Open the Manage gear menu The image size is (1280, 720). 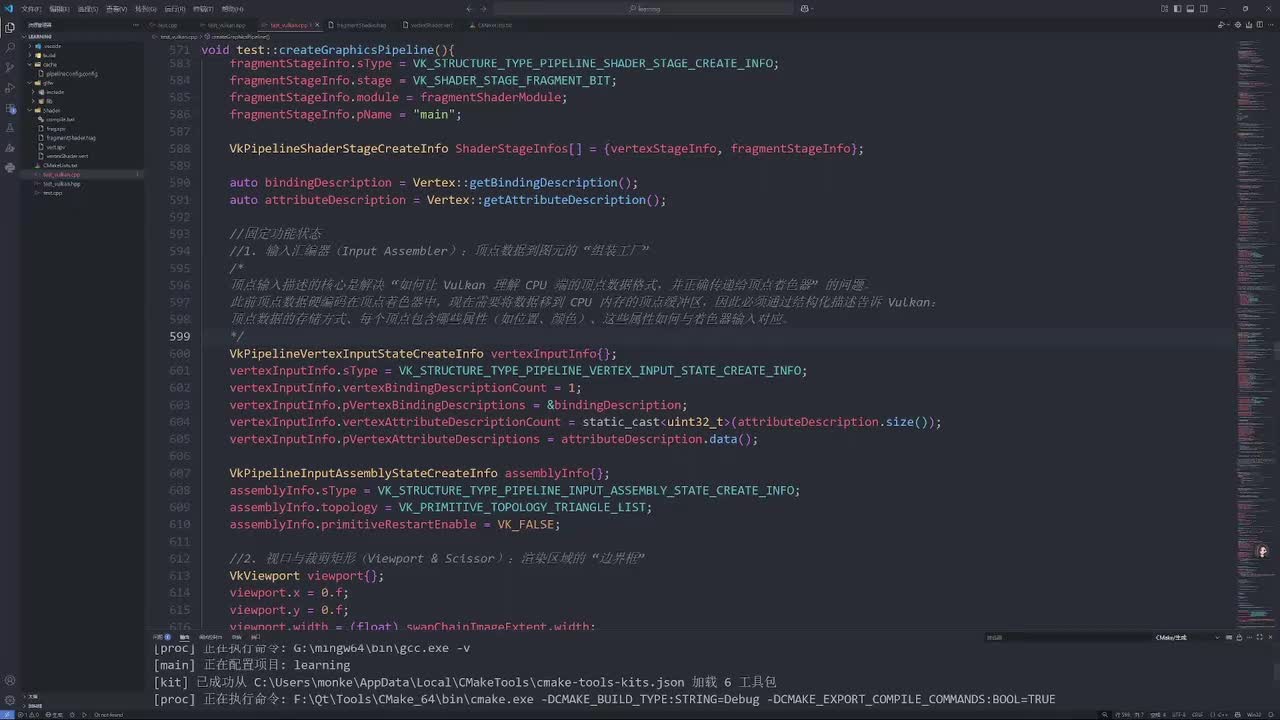pos(10,701)
